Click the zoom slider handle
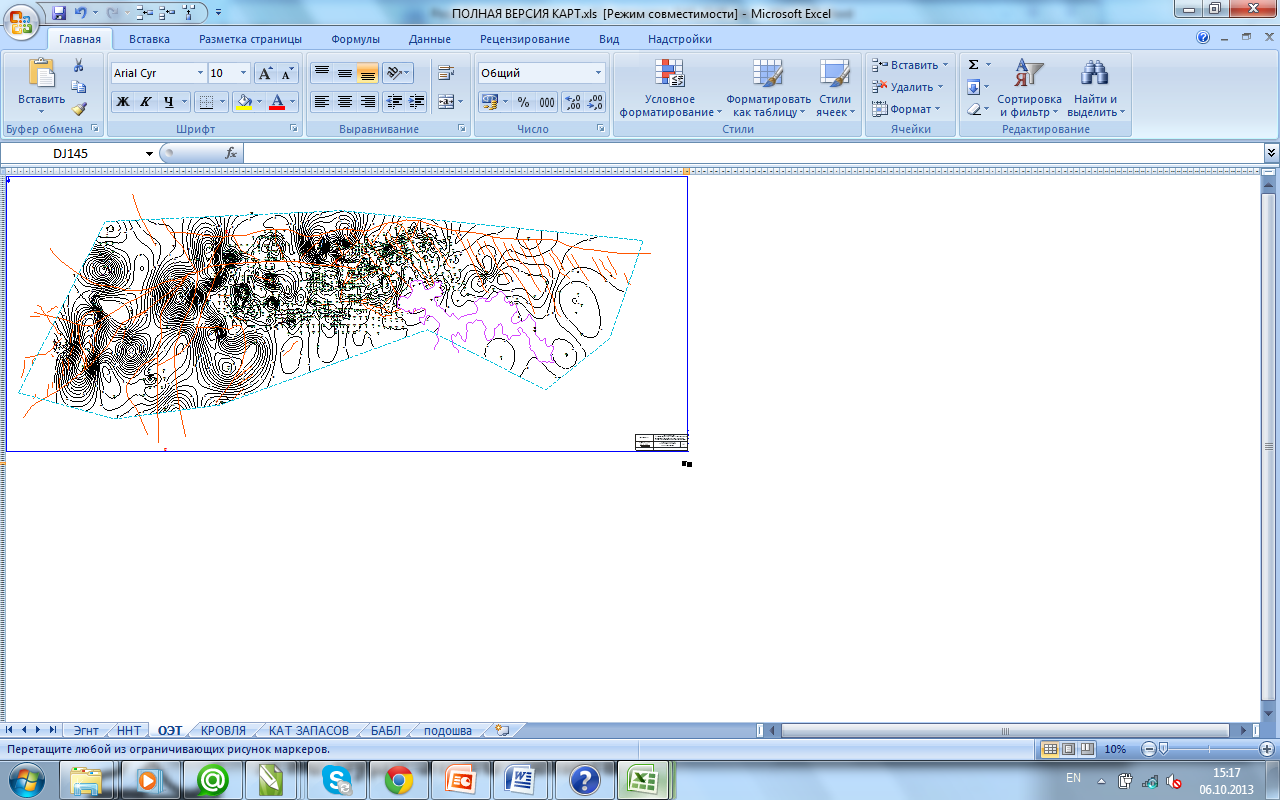This screenshot has height=800, width=1280. (x=1163, y=749)
